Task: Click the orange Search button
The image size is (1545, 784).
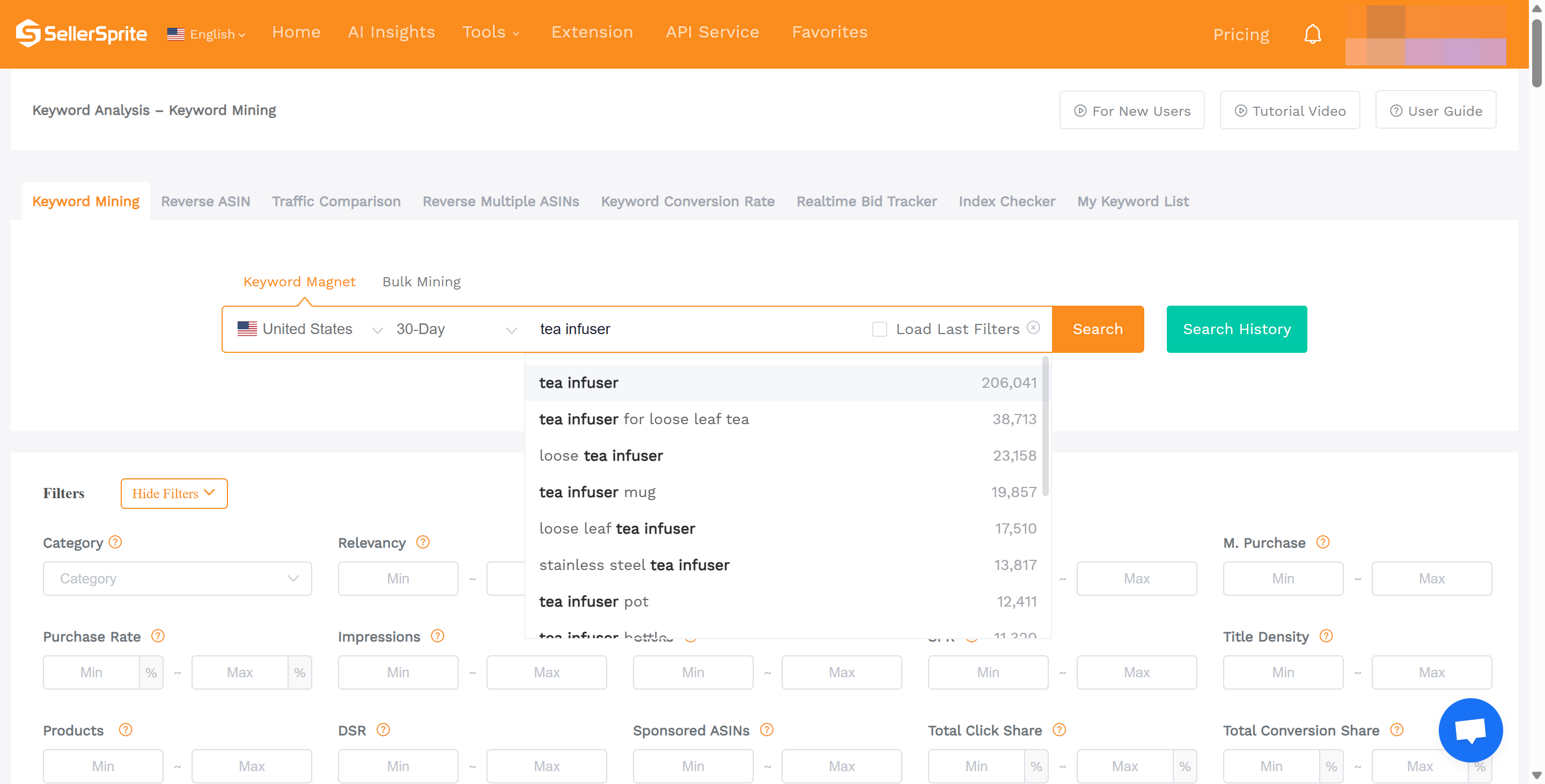Action: coord(1097,329)
